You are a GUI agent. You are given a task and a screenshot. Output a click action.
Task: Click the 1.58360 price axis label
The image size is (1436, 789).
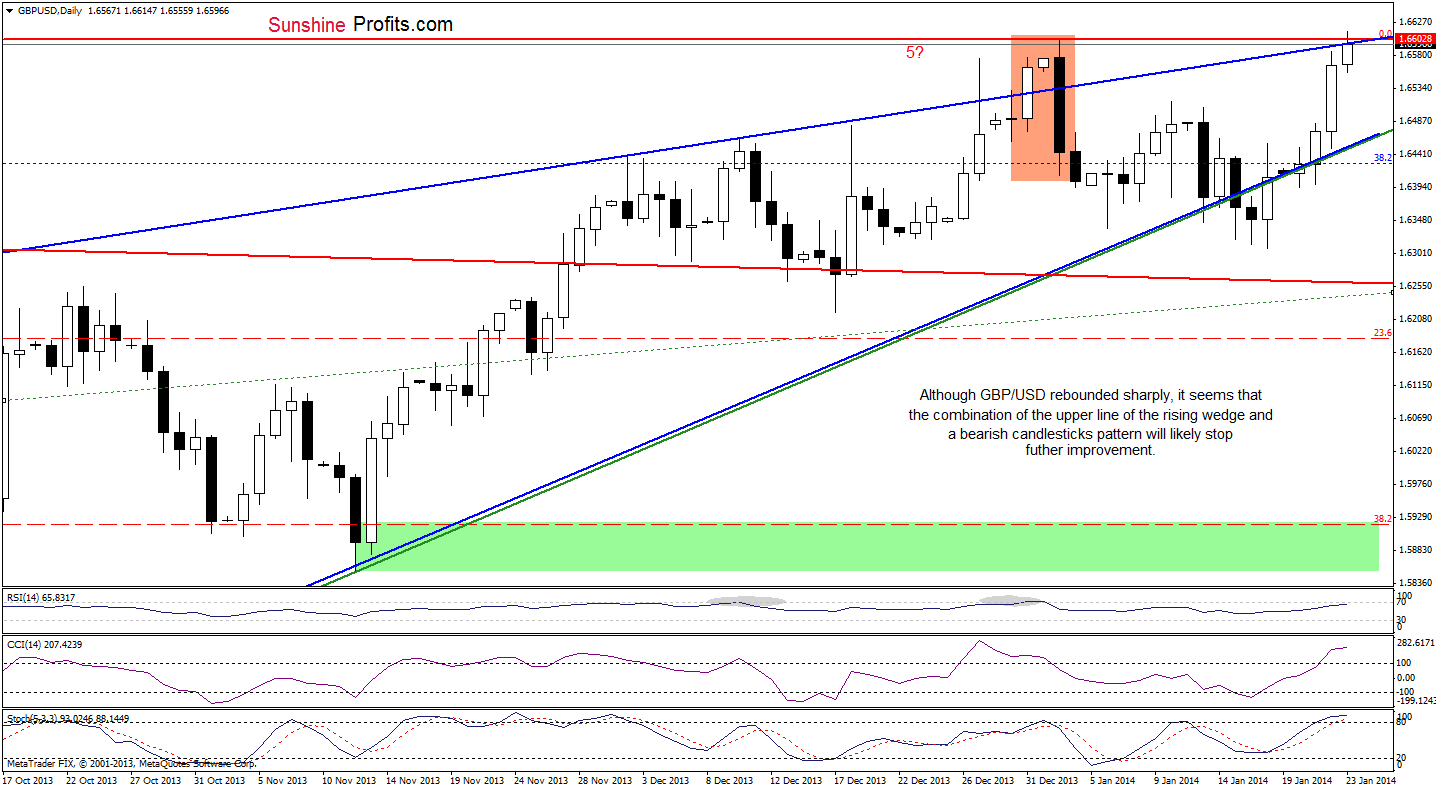coord(1415,583)
